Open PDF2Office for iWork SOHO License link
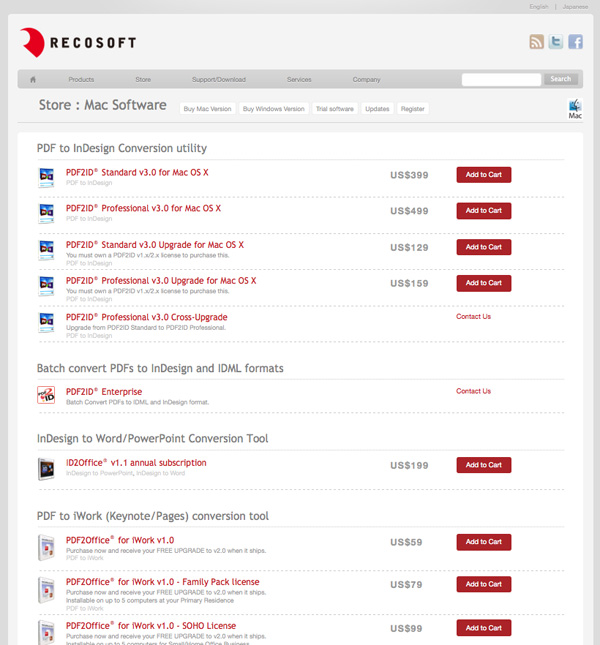 pyautogui.click(x=151, y=626)
